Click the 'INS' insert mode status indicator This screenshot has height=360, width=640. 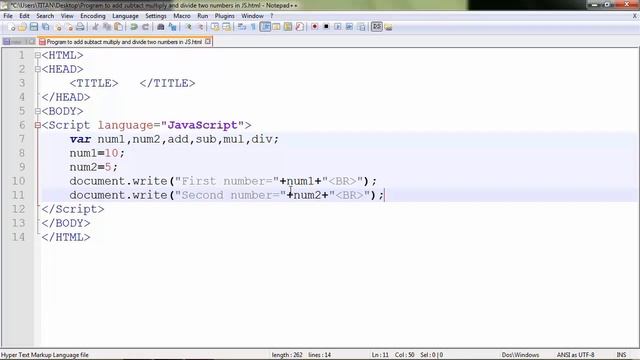(621, 355)
